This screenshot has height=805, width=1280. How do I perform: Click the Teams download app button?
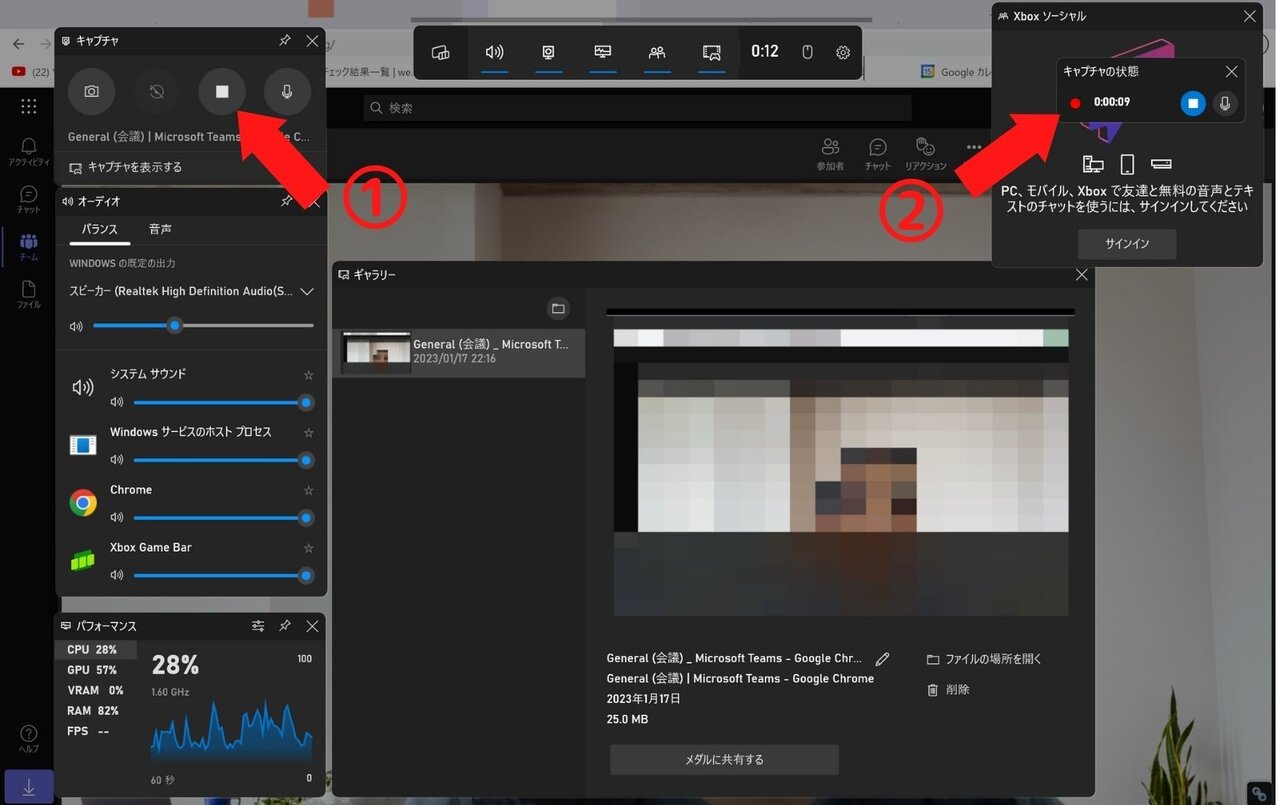pos(28,787)
